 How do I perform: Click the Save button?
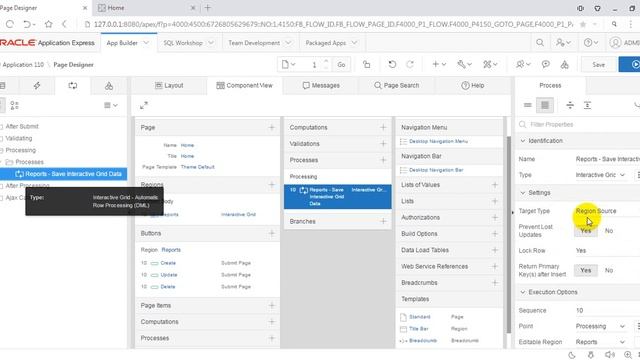coord(598,64)
